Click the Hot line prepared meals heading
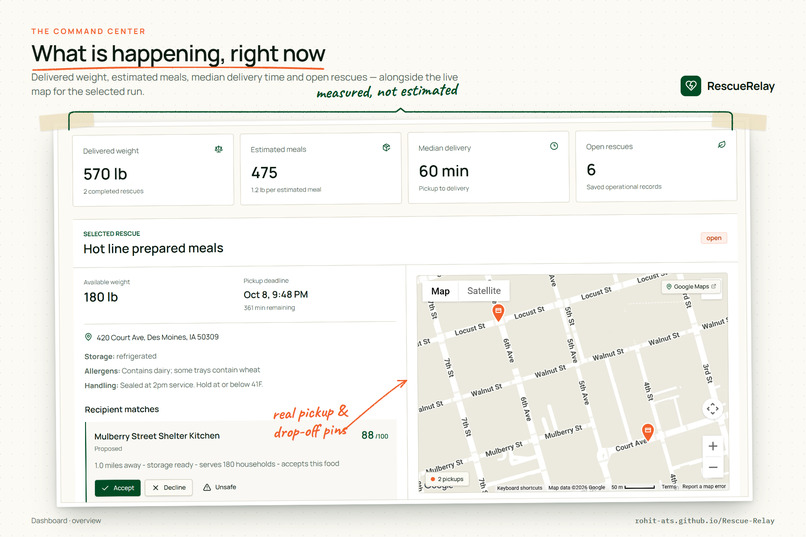806x537 pixels. (x=153, y=249)
